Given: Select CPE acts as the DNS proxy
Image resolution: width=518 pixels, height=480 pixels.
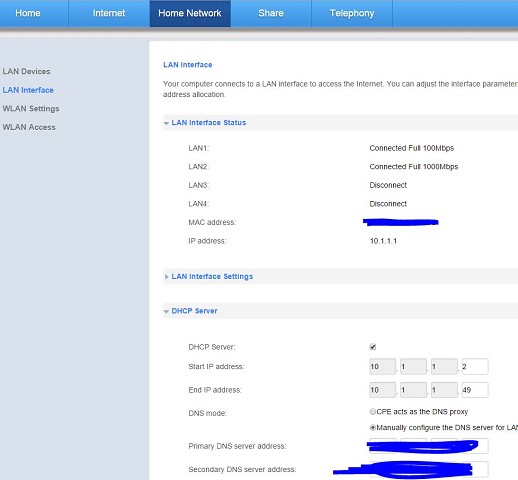Looking at the screenshot, I should (373, 412).
